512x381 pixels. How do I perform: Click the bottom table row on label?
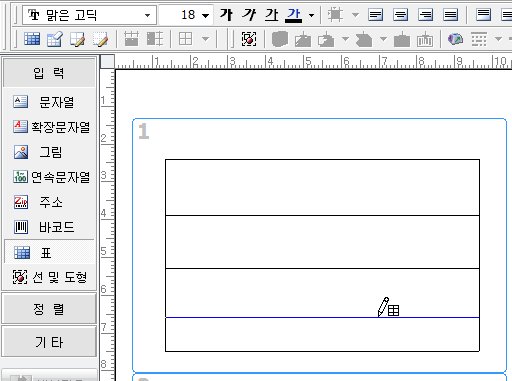coord(322,334)
